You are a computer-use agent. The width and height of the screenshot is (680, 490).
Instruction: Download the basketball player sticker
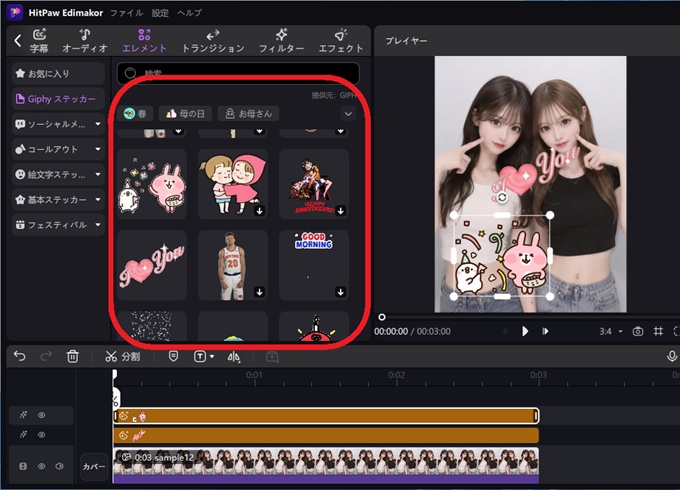point(259,292)
